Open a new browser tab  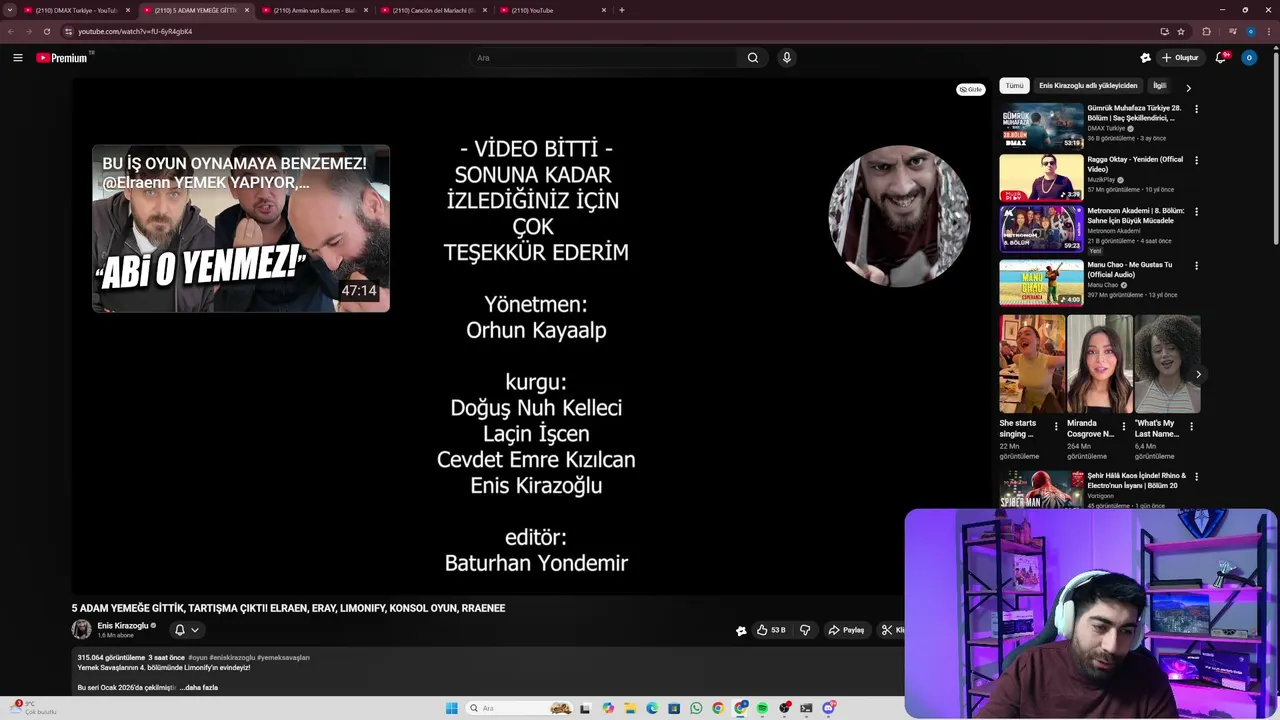coord(622,10)
